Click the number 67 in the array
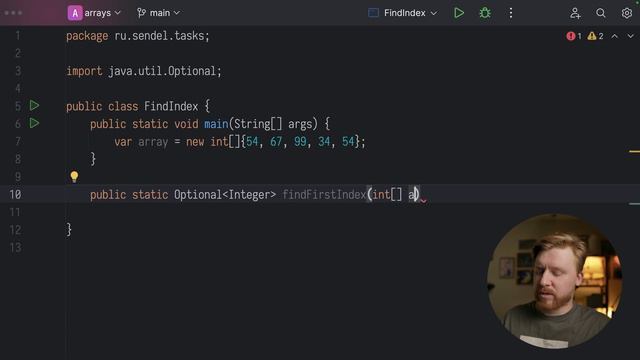Viewport: 640px width, 360px height. [276, 142]
